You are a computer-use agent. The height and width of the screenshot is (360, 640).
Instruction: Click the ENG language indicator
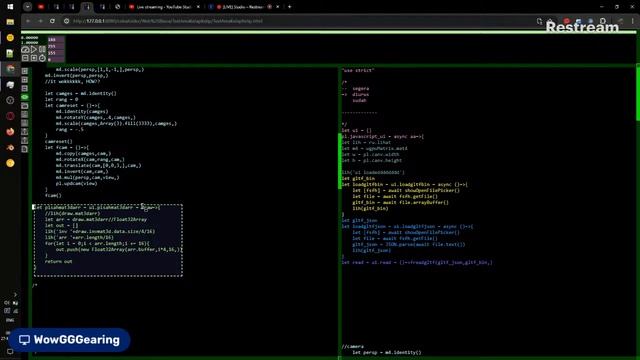tap(10, 320)
